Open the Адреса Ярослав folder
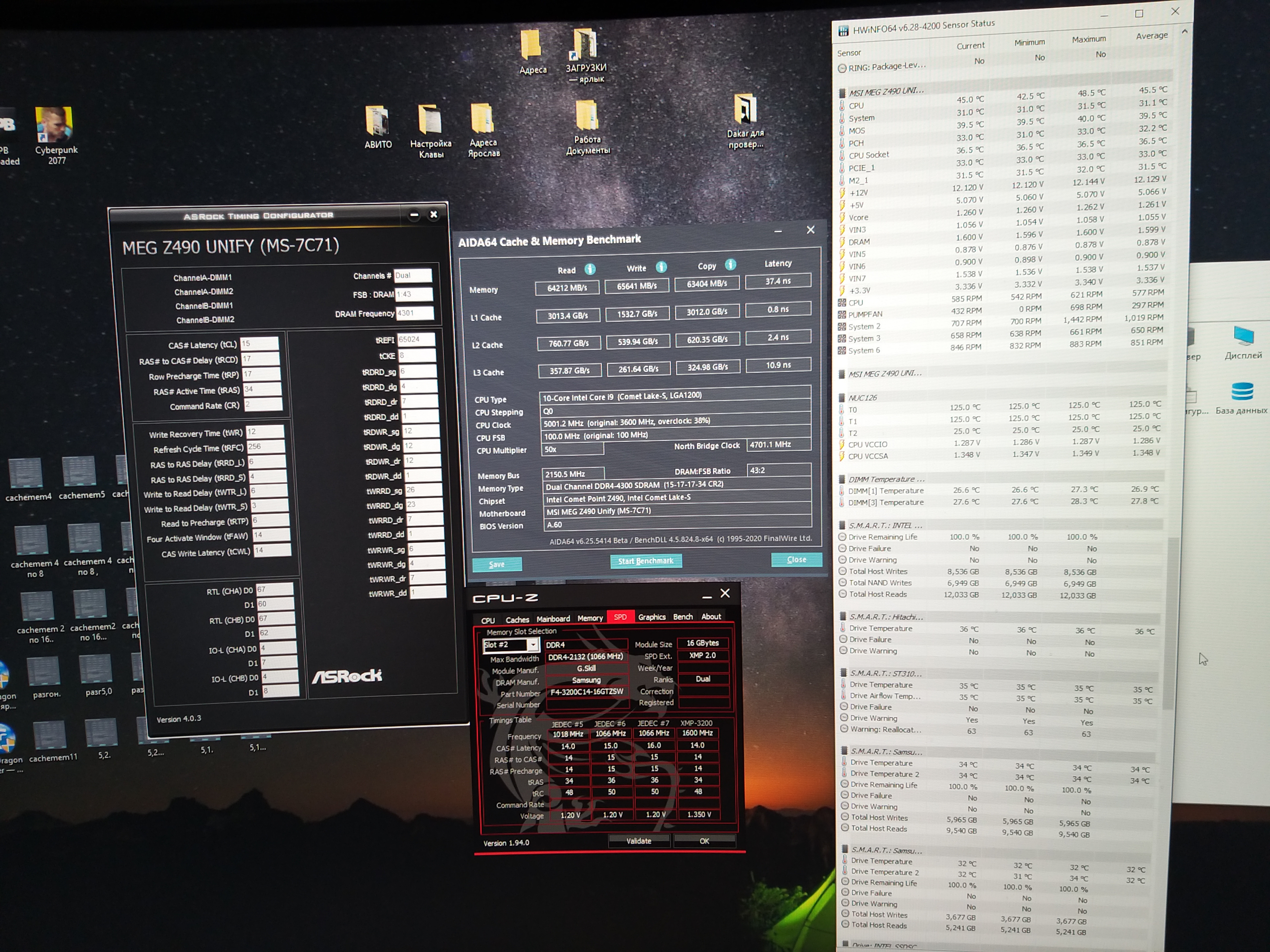Viewport: 1270px width, 952px height. [482, 118]
